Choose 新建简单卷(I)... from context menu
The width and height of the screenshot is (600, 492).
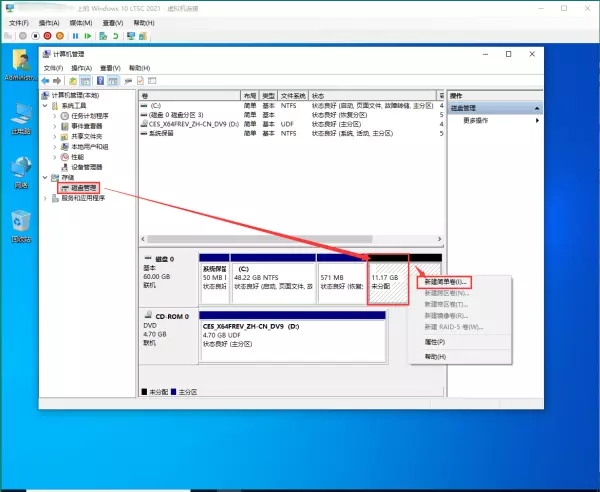445,282
